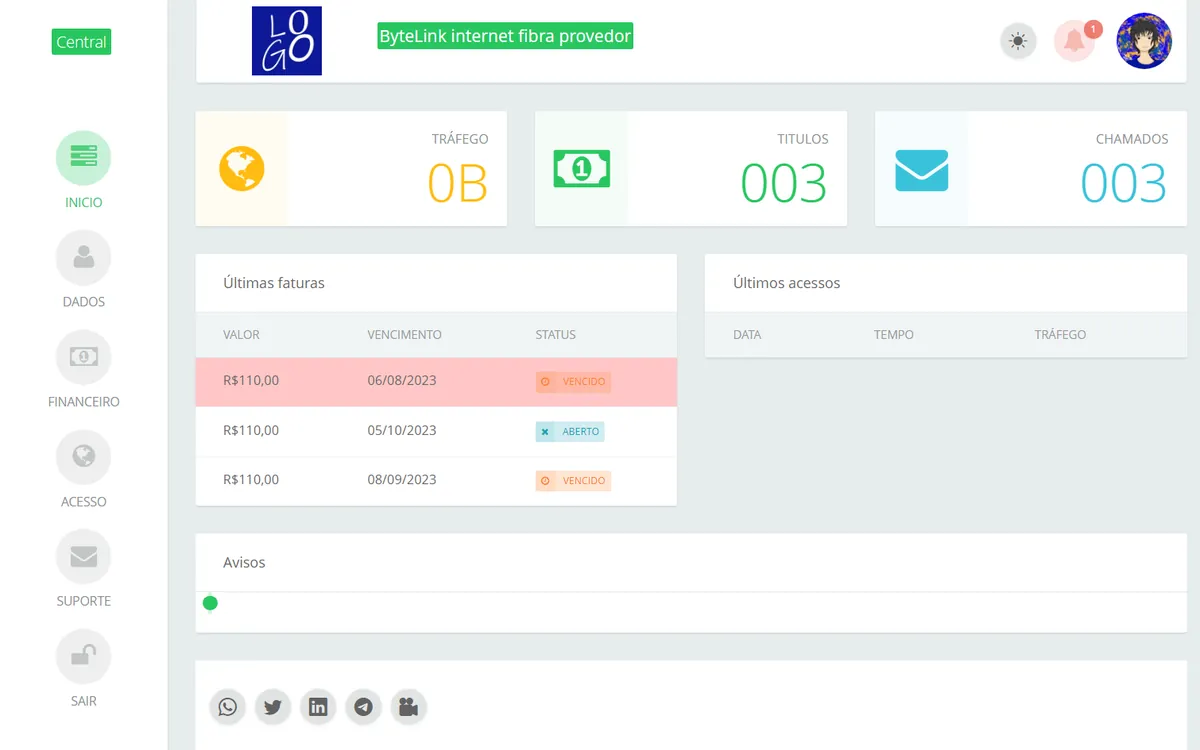Click the Últimos acessos heading
This screenshot has height=750, width=1200.
(x=787, y=283)
